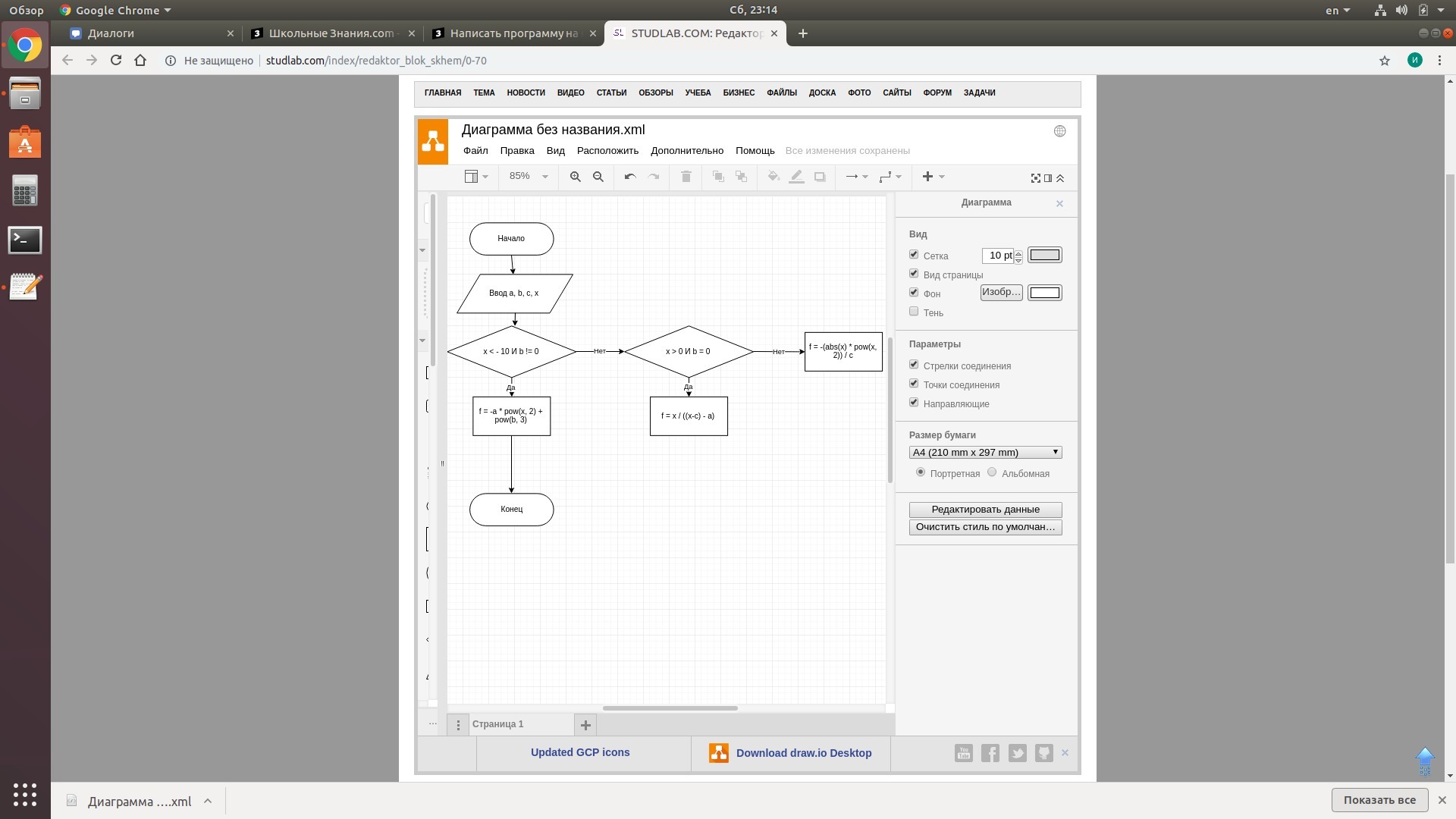Toggle fullscreen in the editor toolbar
The image size is (1456, 819).
tap(1035, 178)
